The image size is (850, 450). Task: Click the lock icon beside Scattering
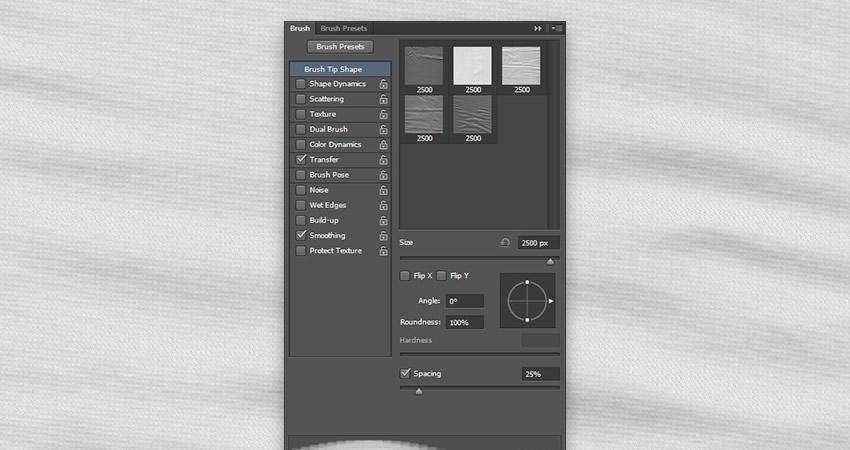pos(383,100)
